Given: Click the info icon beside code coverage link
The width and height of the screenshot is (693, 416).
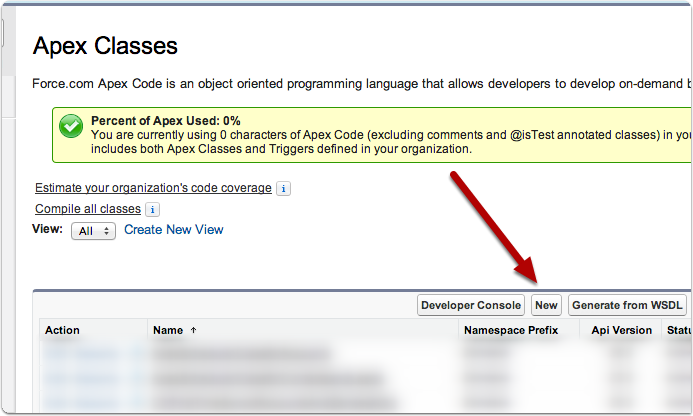Looking at the screenshot, I should [283, 188].
